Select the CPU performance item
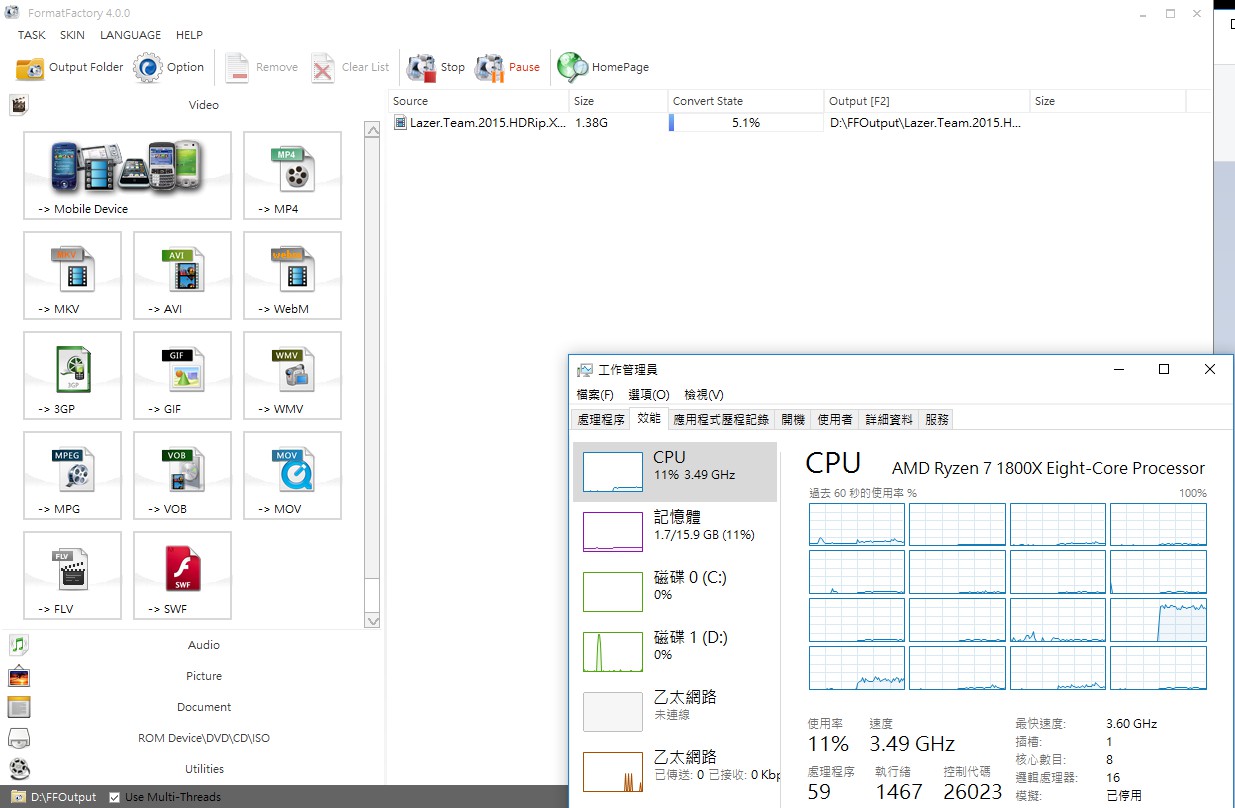The width and height of the screenshot is (1235, 808). pos(675,472)
